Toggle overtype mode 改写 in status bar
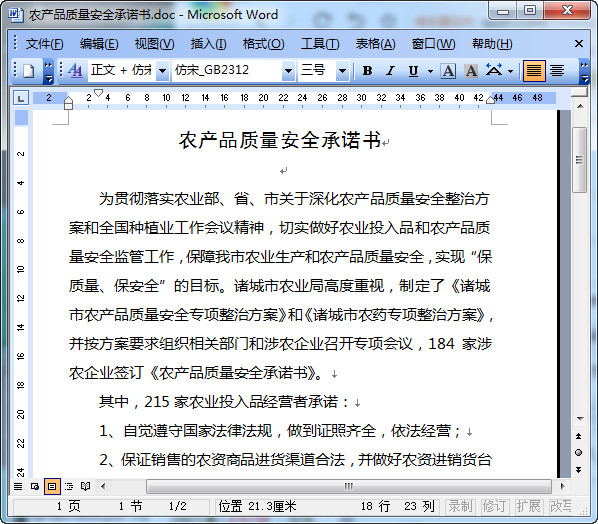The image size is (598, 524). point(561,506)
